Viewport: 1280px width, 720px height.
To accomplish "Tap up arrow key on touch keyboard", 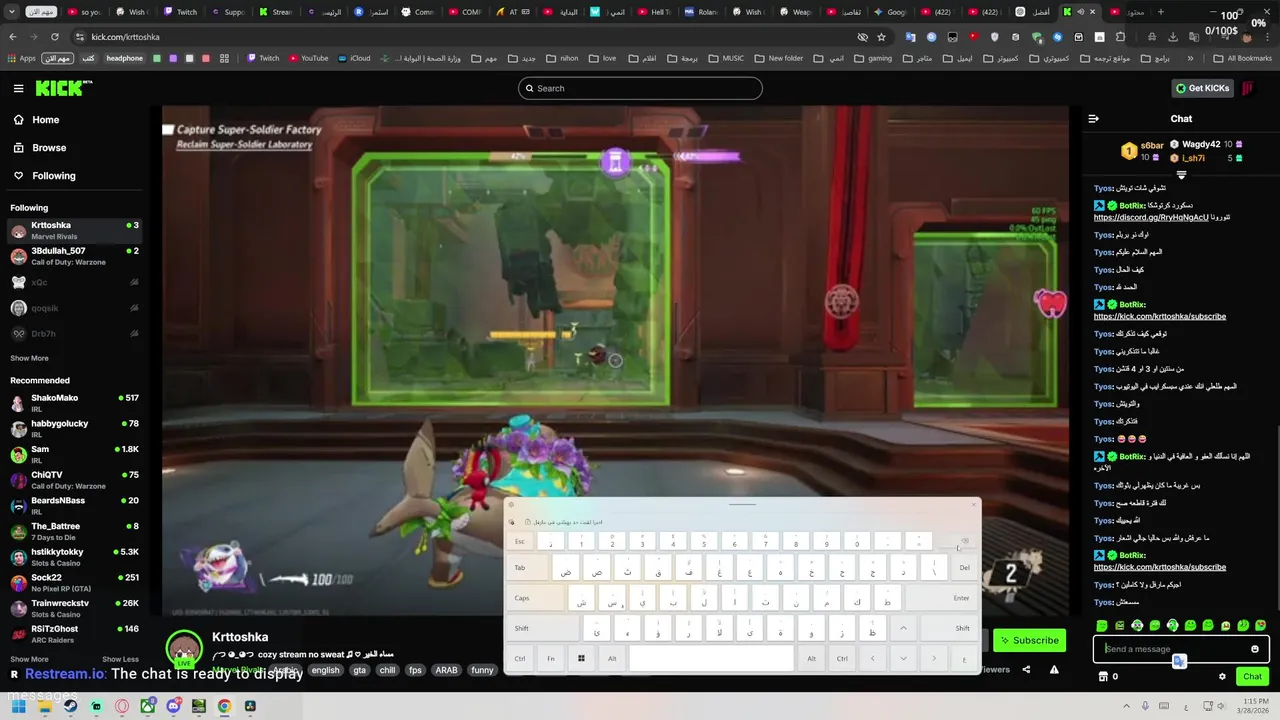I will (903, 628).
